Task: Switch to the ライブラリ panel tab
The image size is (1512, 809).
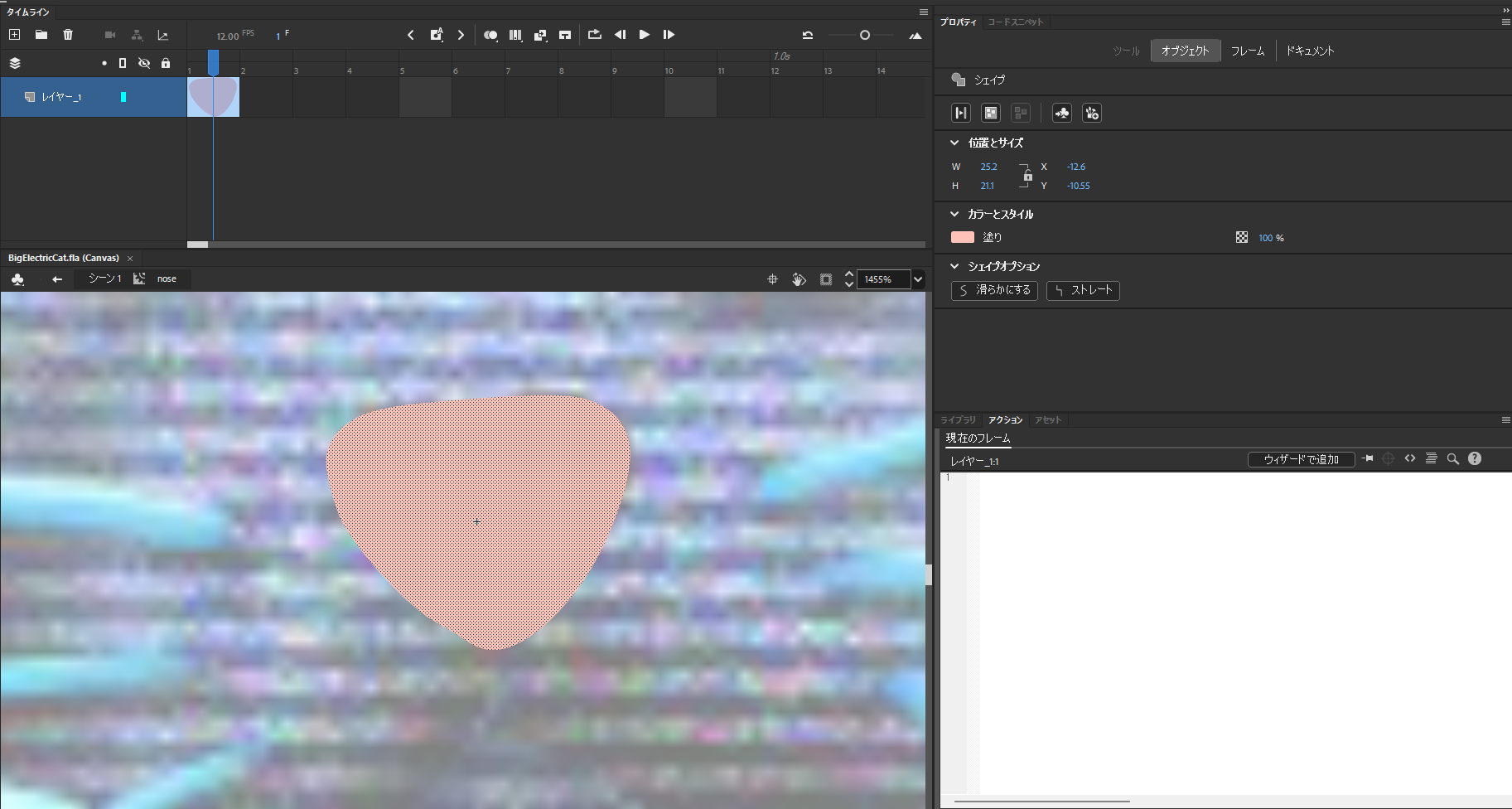Action: coord(958,420)
